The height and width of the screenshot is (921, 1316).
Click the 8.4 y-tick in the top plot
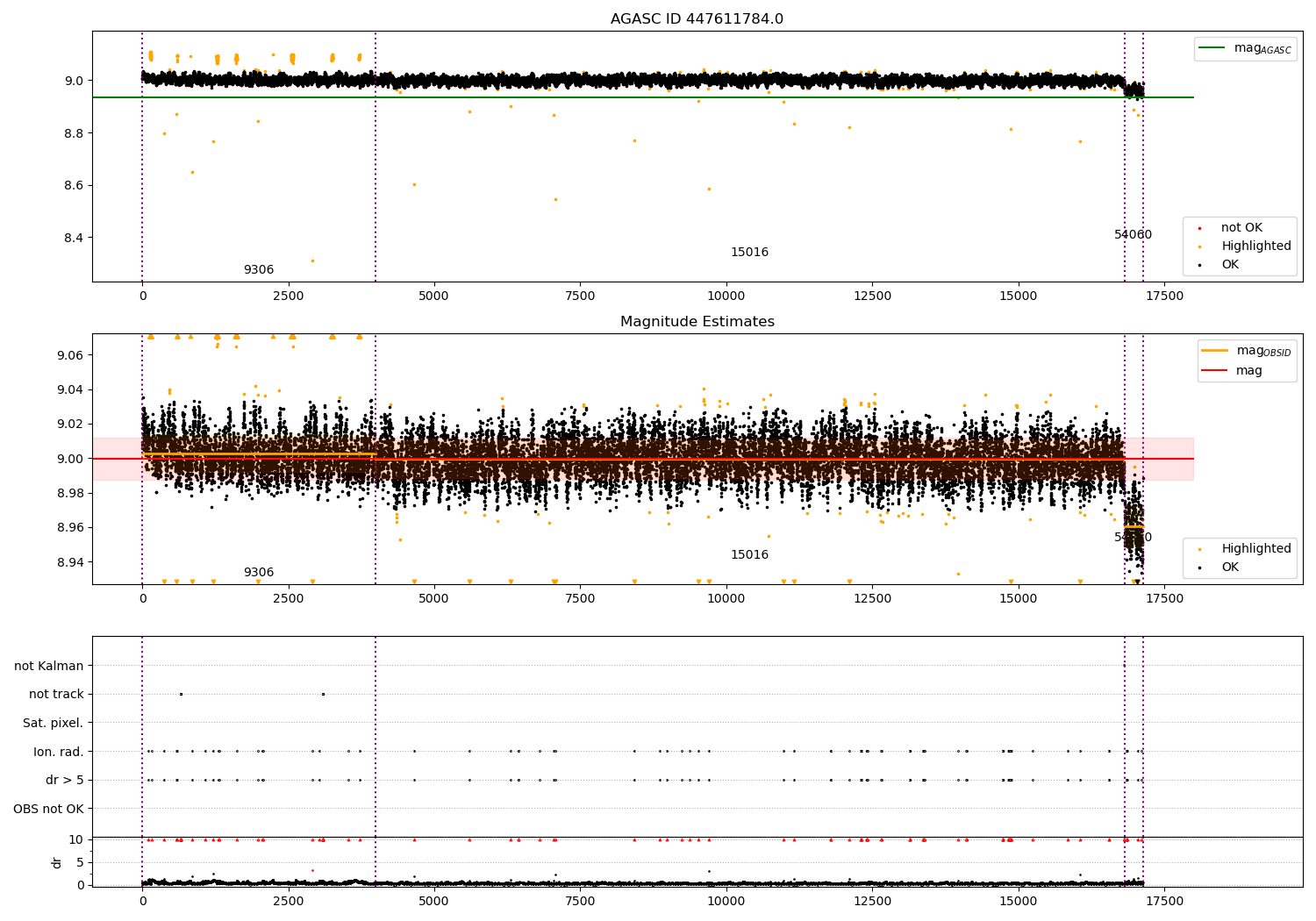coord(73,238)
